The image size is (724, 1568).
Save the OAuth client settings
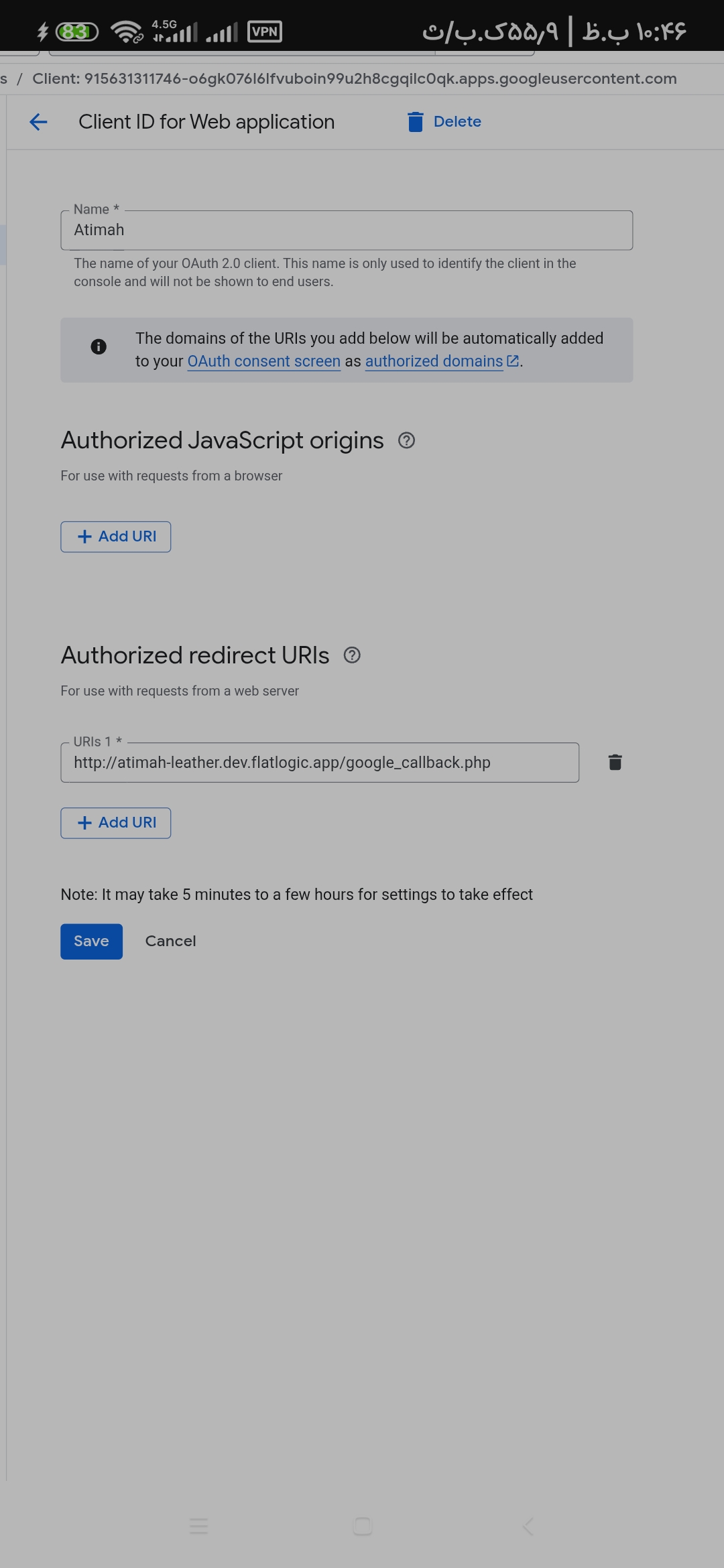pyautogui.click(x=91, y=941)
